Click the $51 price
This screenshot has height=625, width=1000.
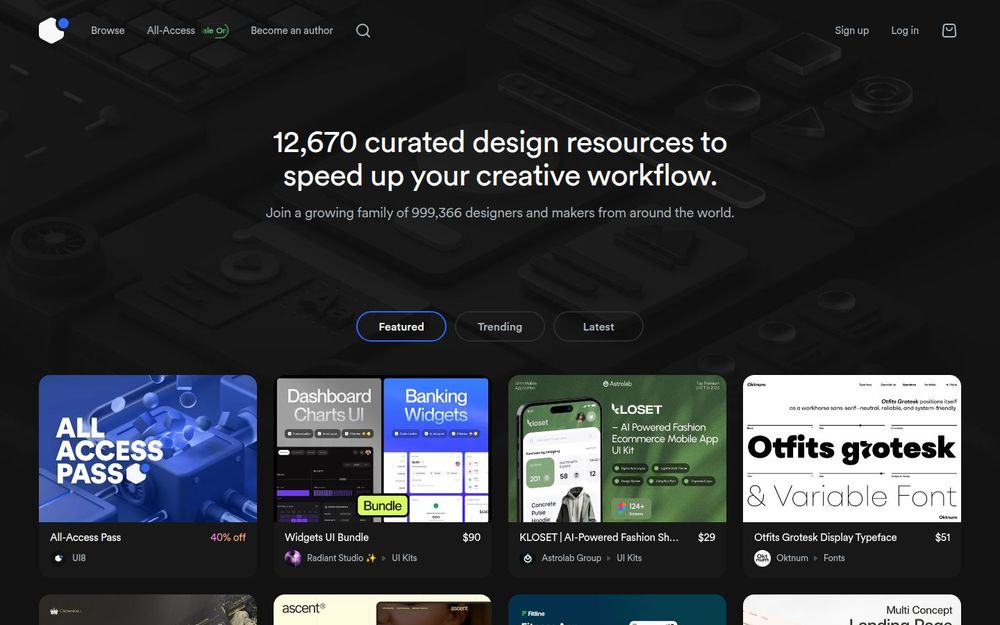[943, 538]
